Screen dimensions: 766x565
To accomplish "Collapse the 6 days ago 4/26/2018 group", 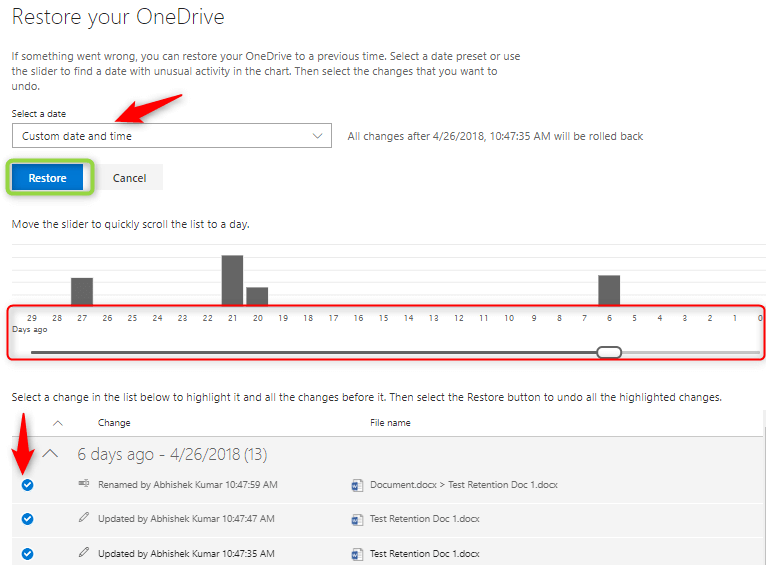I will (x=50, y=454).
